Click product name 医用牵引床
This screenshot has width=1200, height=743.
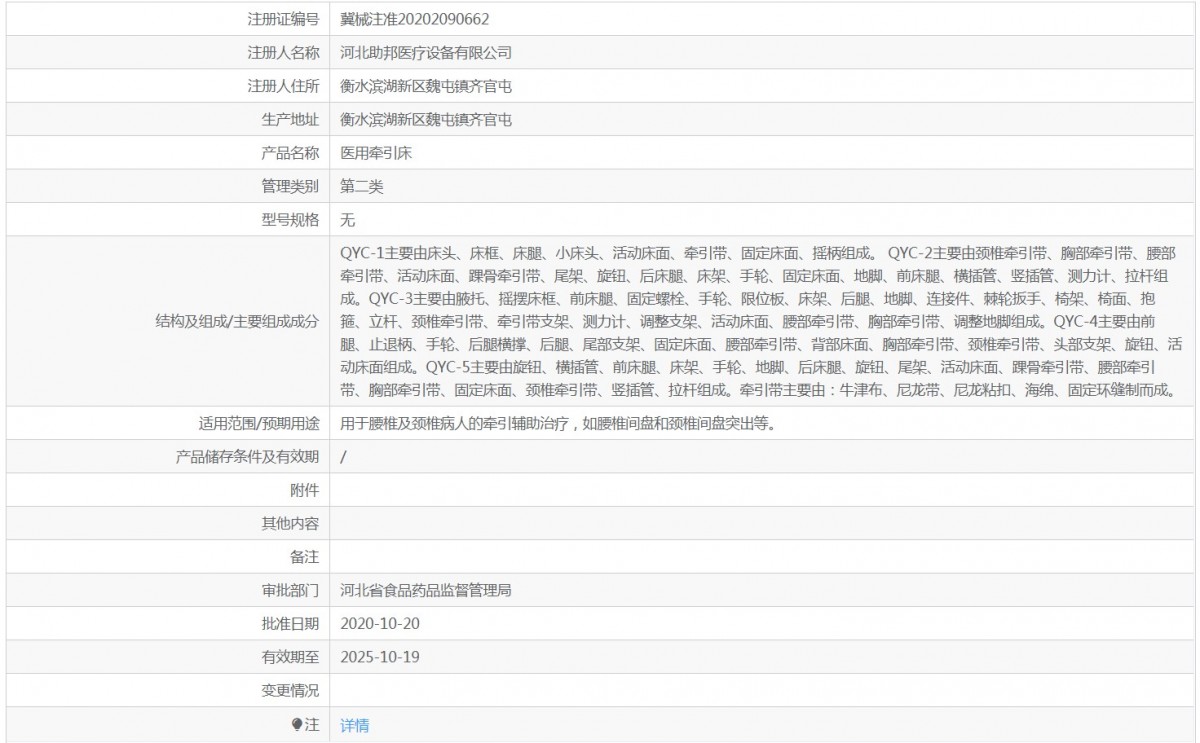point(376,153)
